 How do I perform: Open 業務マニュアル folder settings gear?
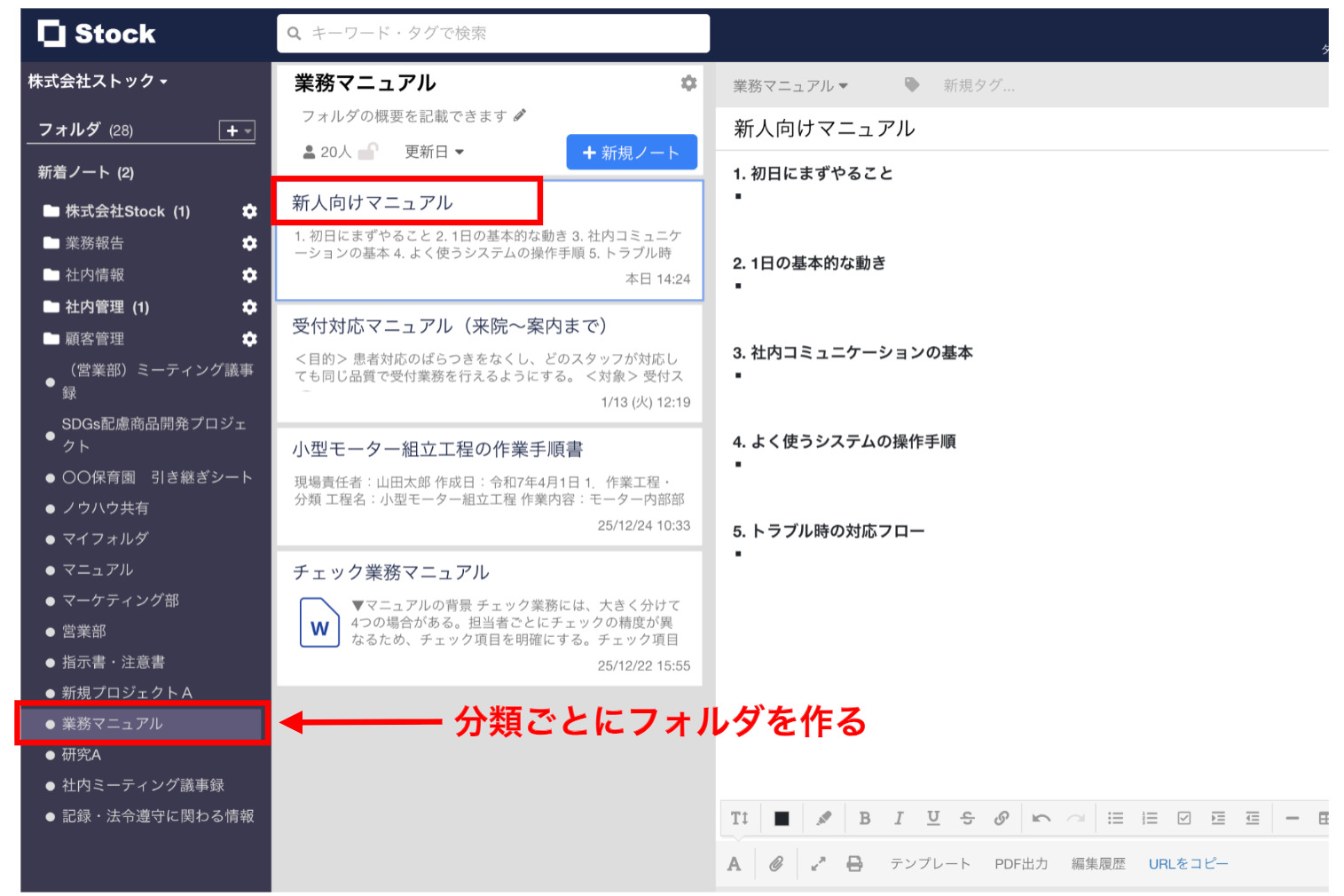point(688,83)
